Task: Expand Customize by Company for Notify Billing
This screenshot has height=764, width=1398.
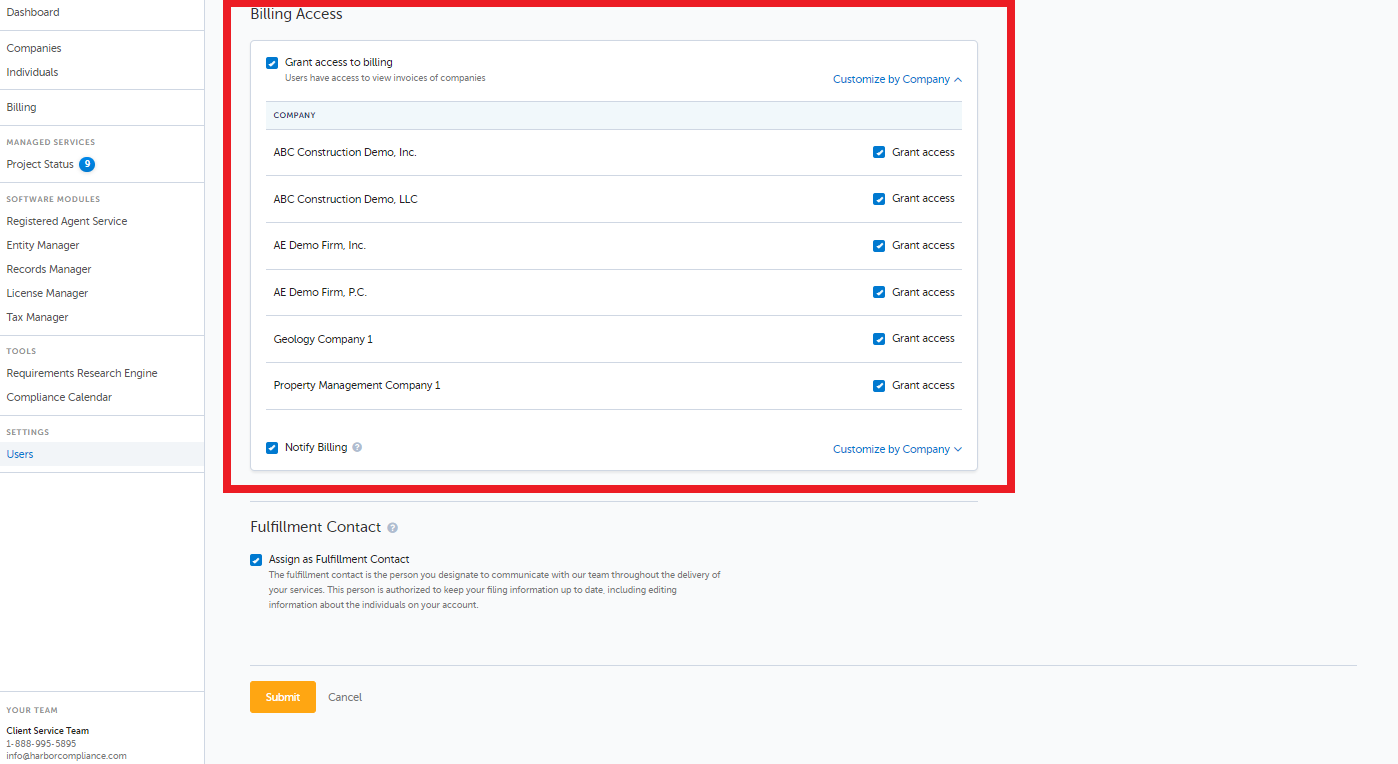Action: (x=897, y=449)
